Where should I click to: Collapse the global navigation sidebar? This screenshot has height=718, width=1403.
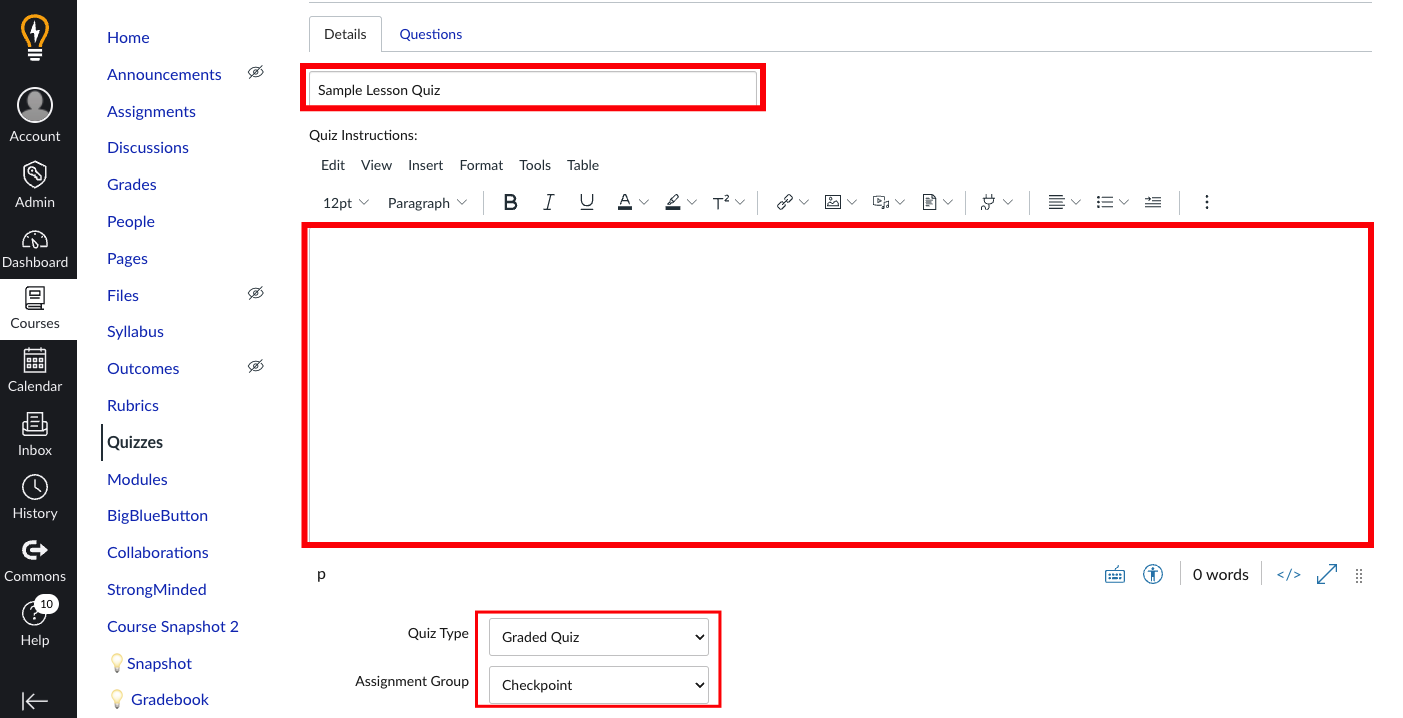[x=35, y=701]
